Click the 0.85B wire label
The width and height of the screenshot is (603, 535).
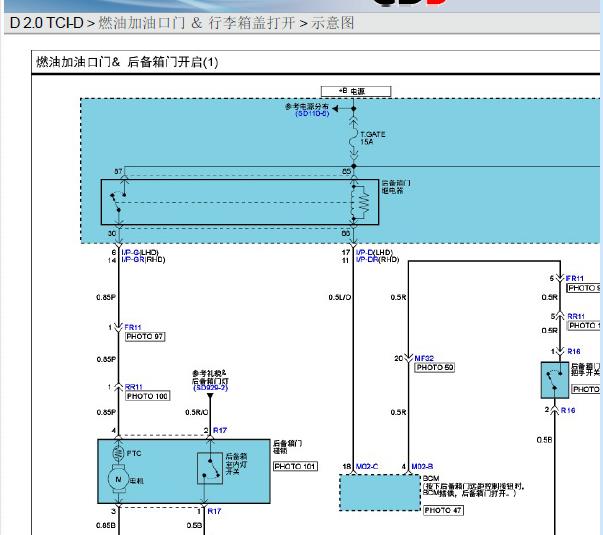(106, 525)
